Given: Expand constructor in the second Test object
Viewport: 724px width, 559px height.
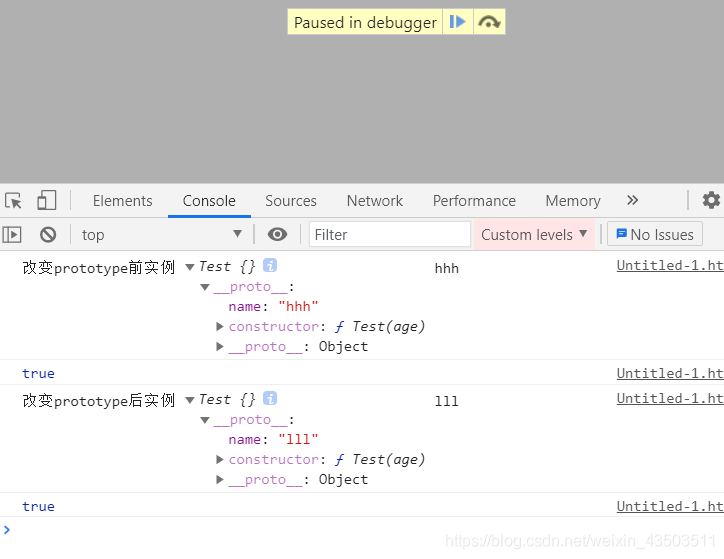Looking at the screenshot, I should [x=220, y=460].
